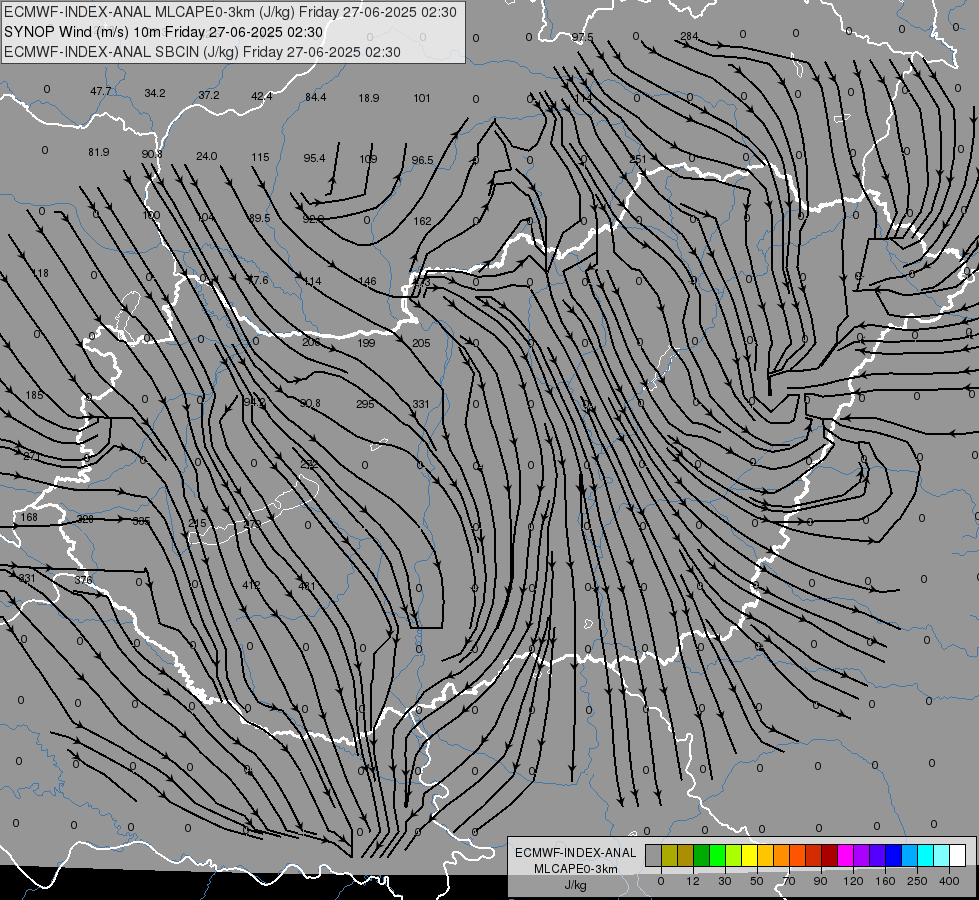Click the map value 162
Image resolution: width=979 pixels, height=900 pixels.
(x=422, y=221)
